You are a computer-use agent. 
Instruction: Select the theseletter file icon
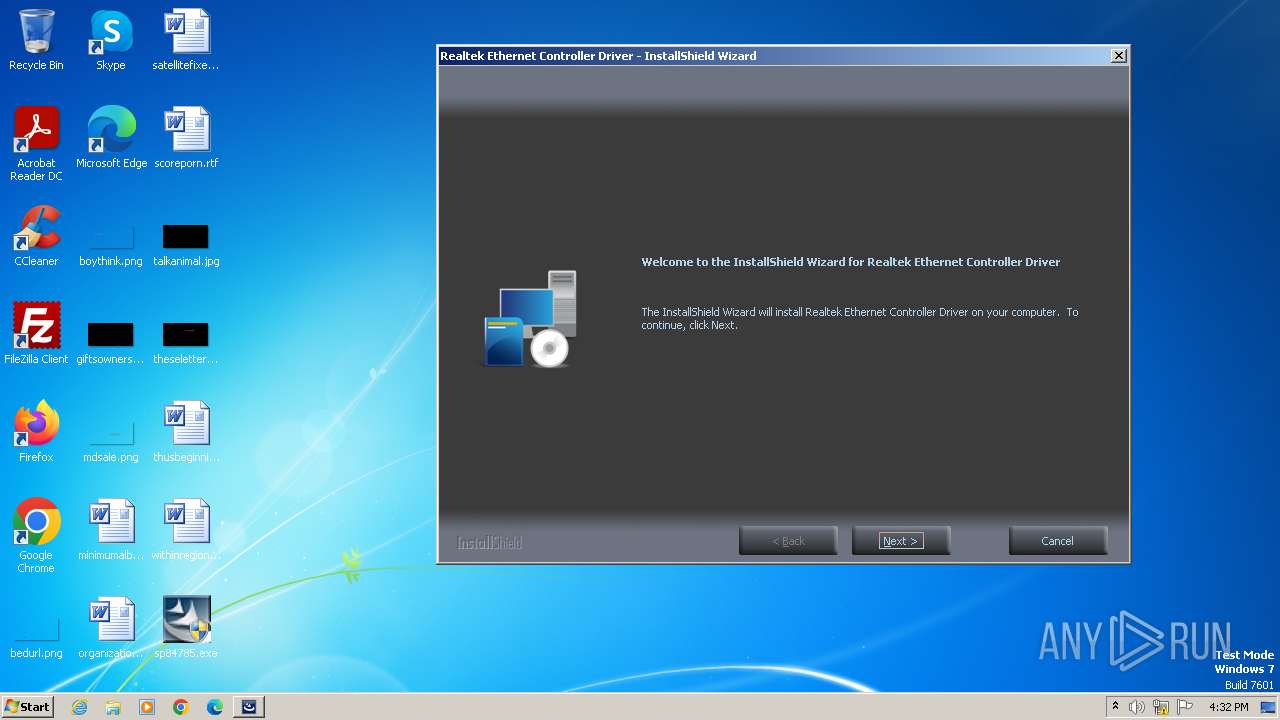pyautogui.click(x=186, y=342)
